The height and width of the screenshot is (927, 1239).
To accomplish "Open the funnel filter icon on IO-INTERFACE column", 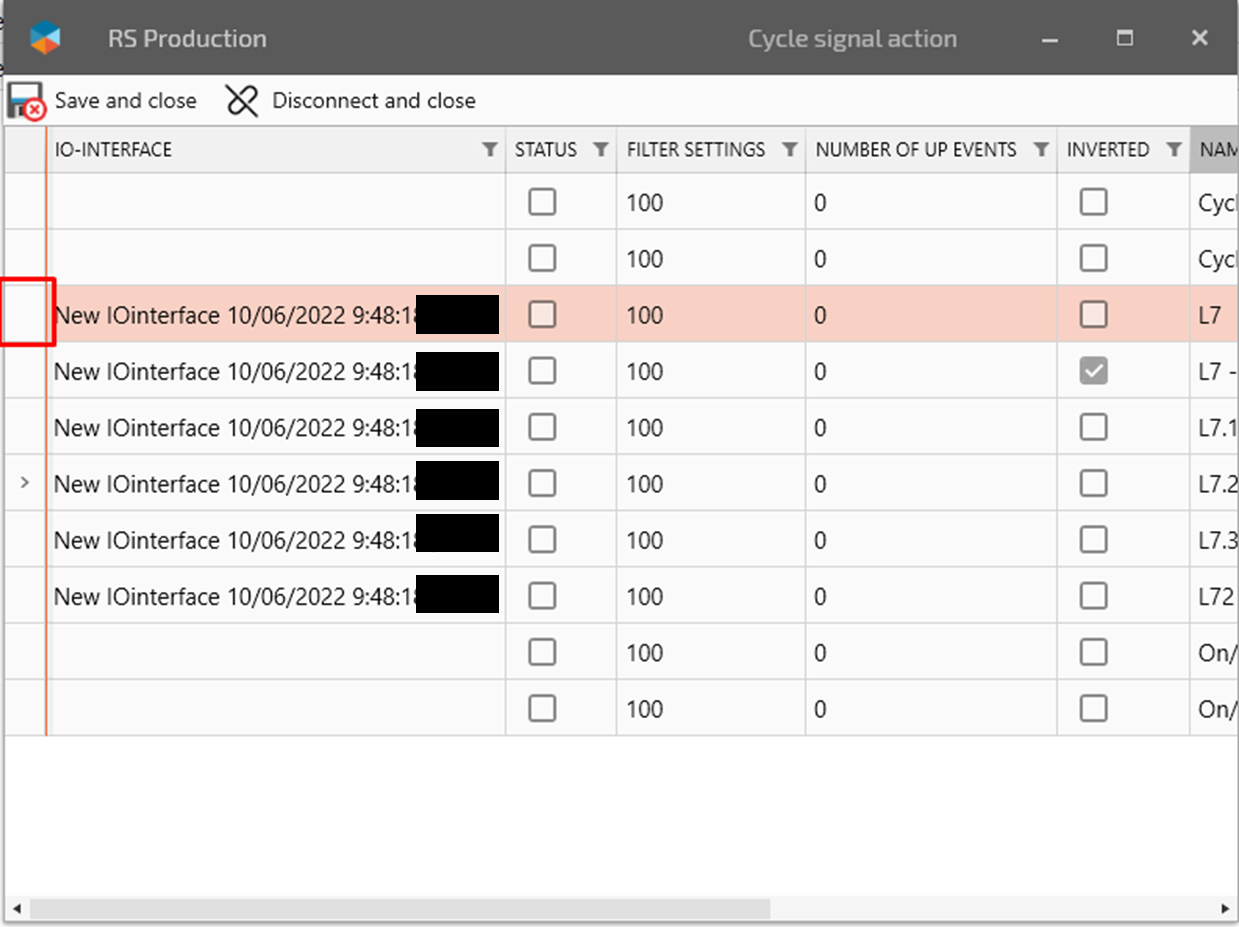I will pos(489,149).
